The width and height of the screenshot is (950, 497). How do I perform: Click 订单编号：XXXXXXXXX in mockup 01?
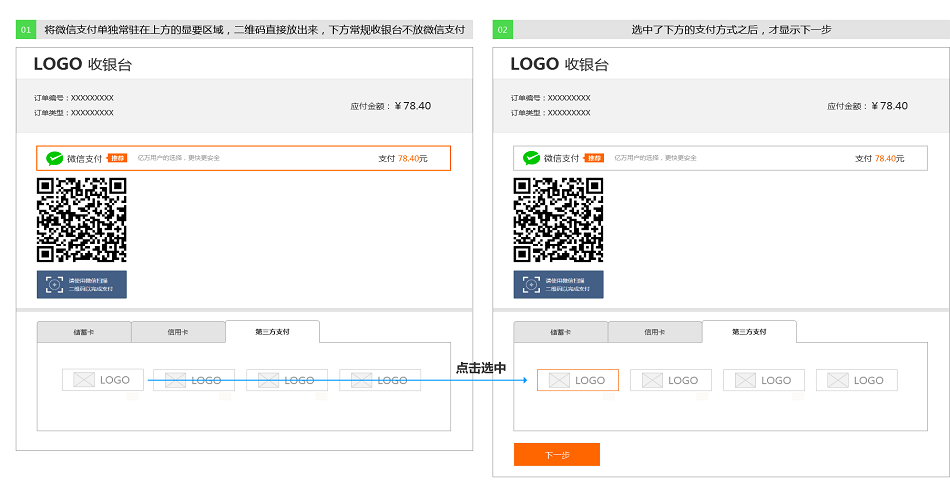click(x=74, y=98)
